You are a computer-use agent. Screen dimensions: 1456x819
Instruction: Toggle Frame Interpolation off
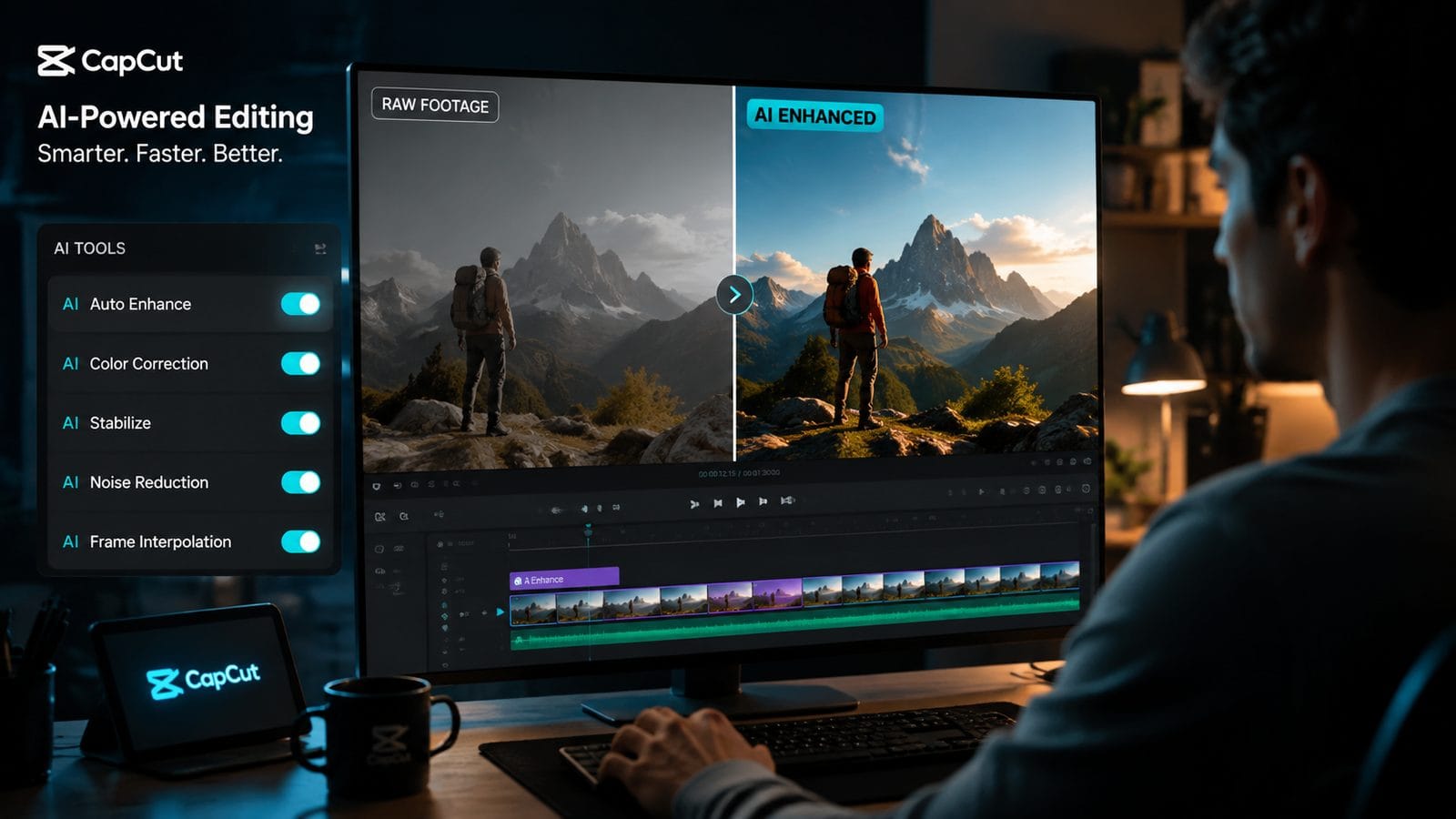300,541
